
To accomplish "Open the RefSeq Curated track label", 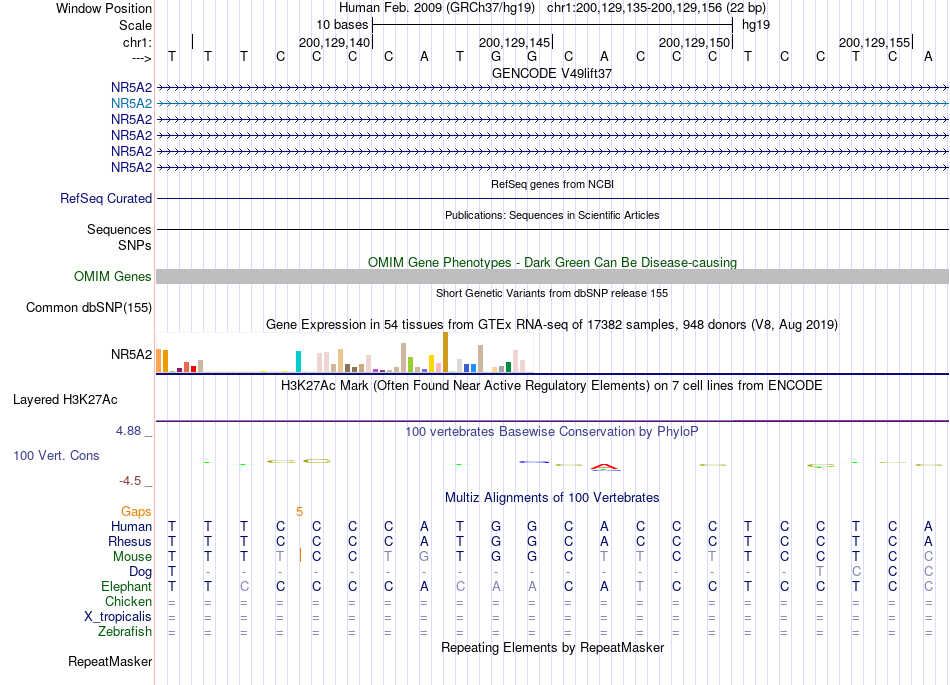I will click(x=106, y=199).
